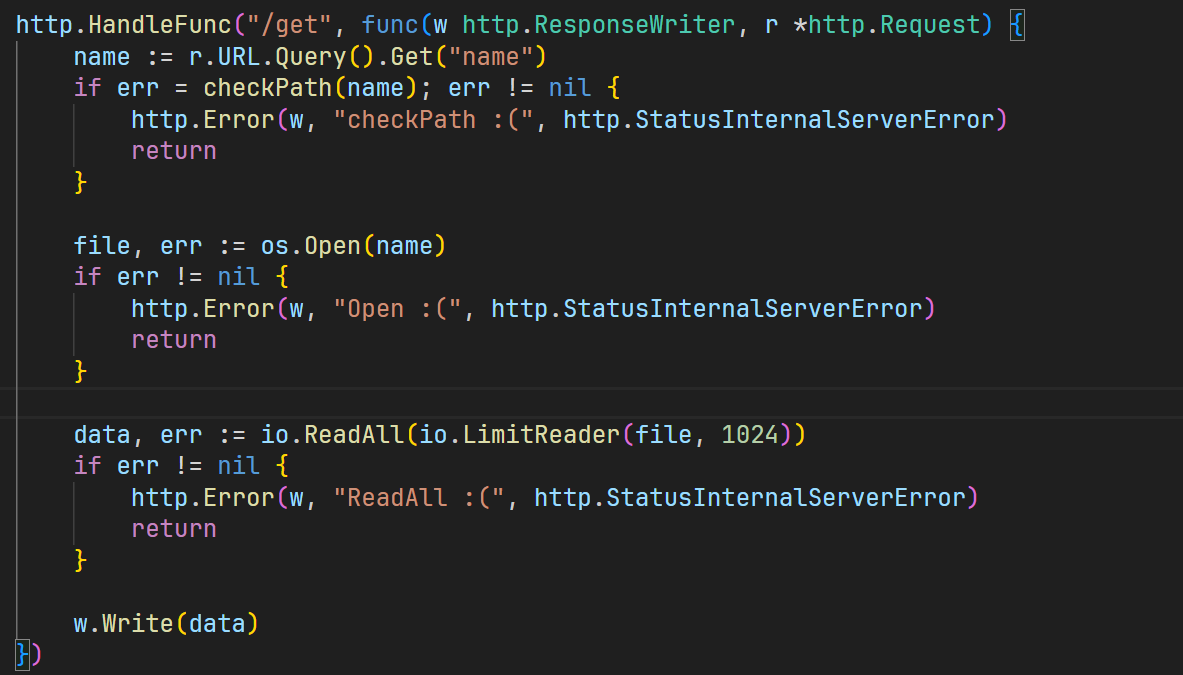Click the 1024 numeric literal
Image resolution: width=1183 pixels, height=675 pixels.
click(x=749, y=435)
